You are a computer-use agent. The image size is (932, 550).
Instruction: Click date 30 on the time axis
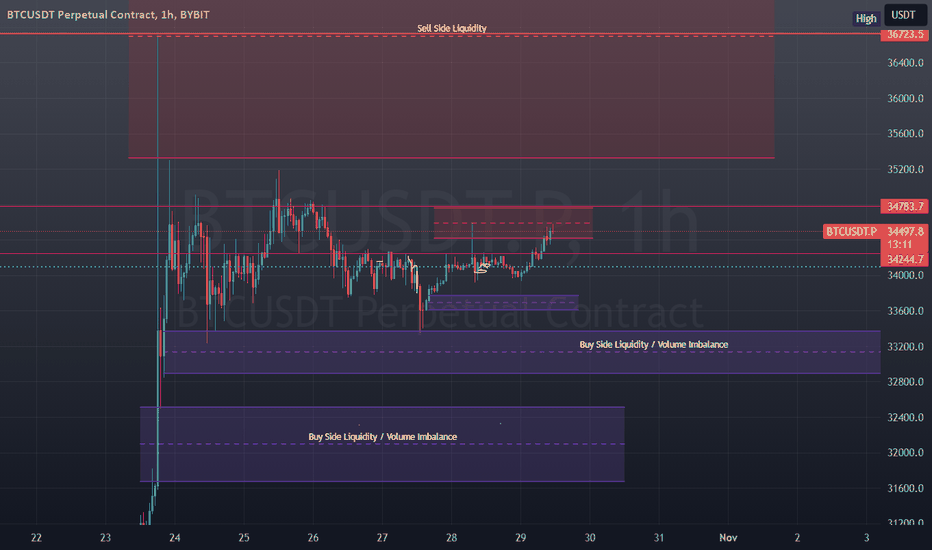[x=590, y=538]
